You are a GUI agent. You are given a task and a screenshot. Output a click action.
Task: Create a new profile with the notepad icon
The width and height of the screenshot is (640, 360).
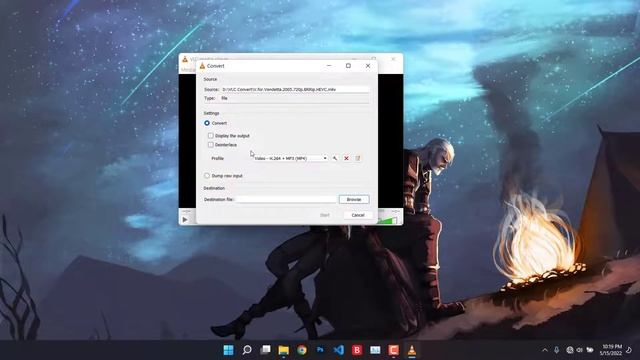[x=358, y=158]
